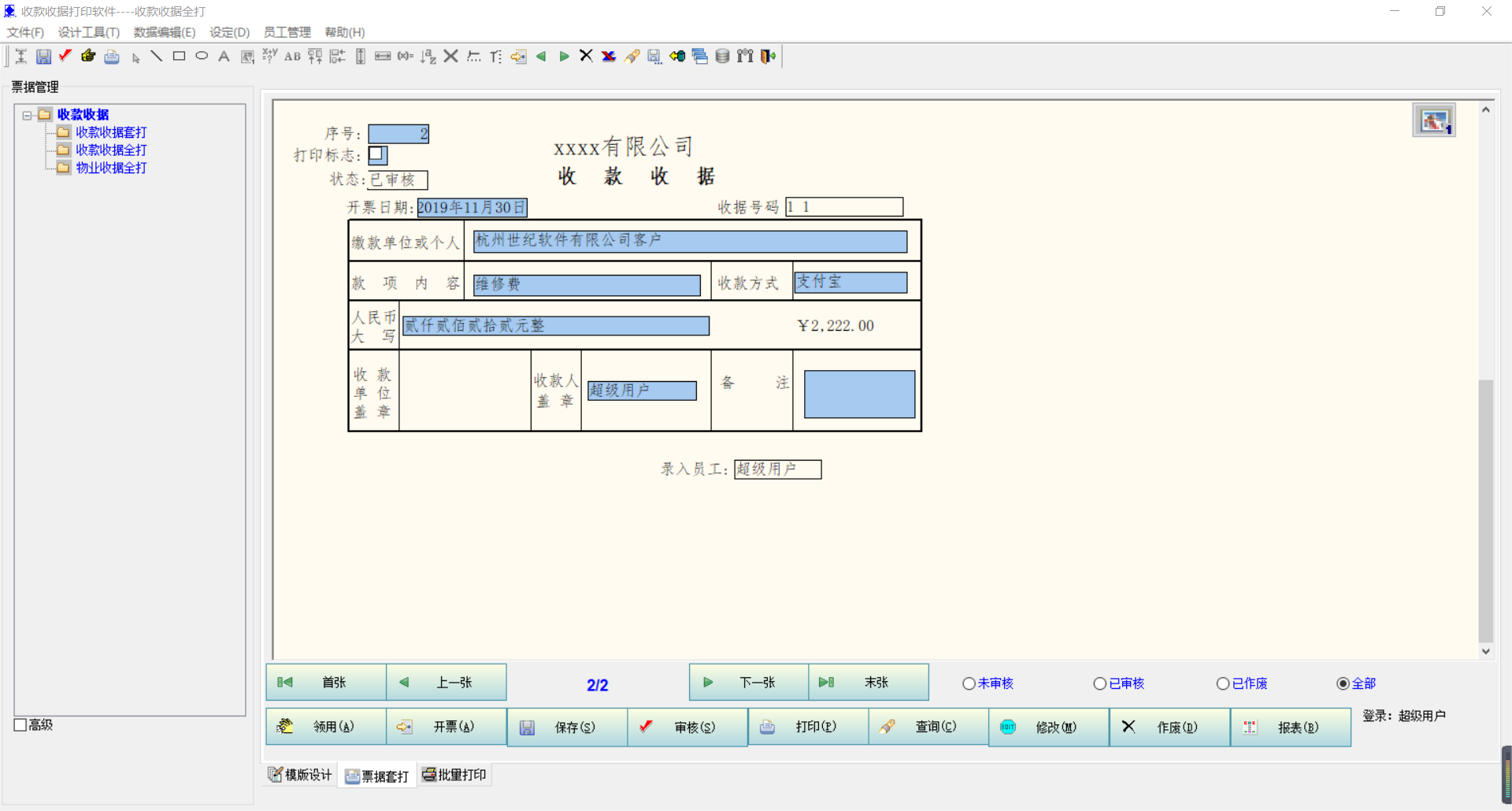This screenshot has height=811, width=1512.
Task: Select the rectangle drawing tool
Action: pyautogui.click(x=180, y=56)
